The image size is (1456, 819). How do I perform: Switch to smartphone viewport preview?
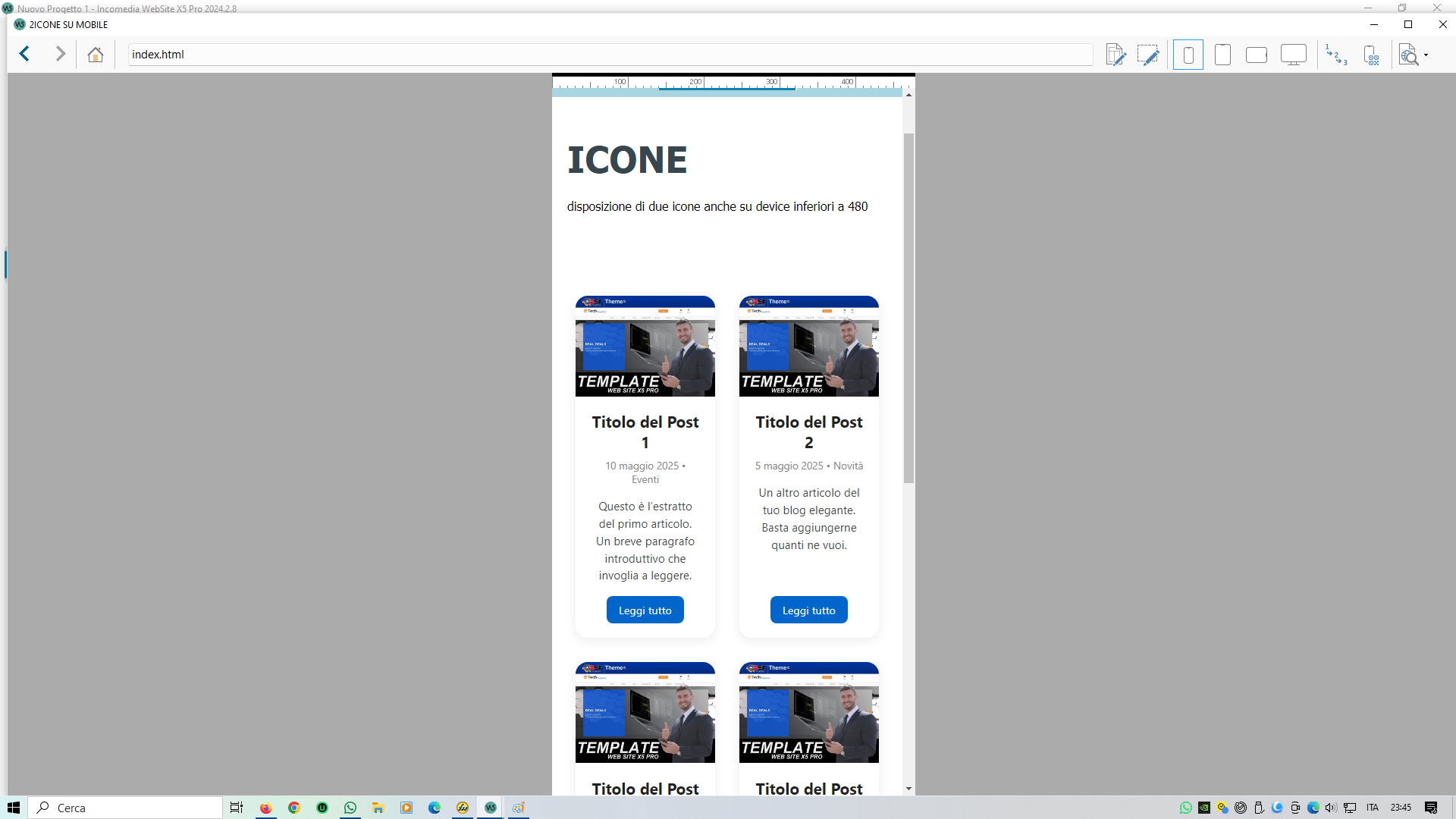(1188, 55)
